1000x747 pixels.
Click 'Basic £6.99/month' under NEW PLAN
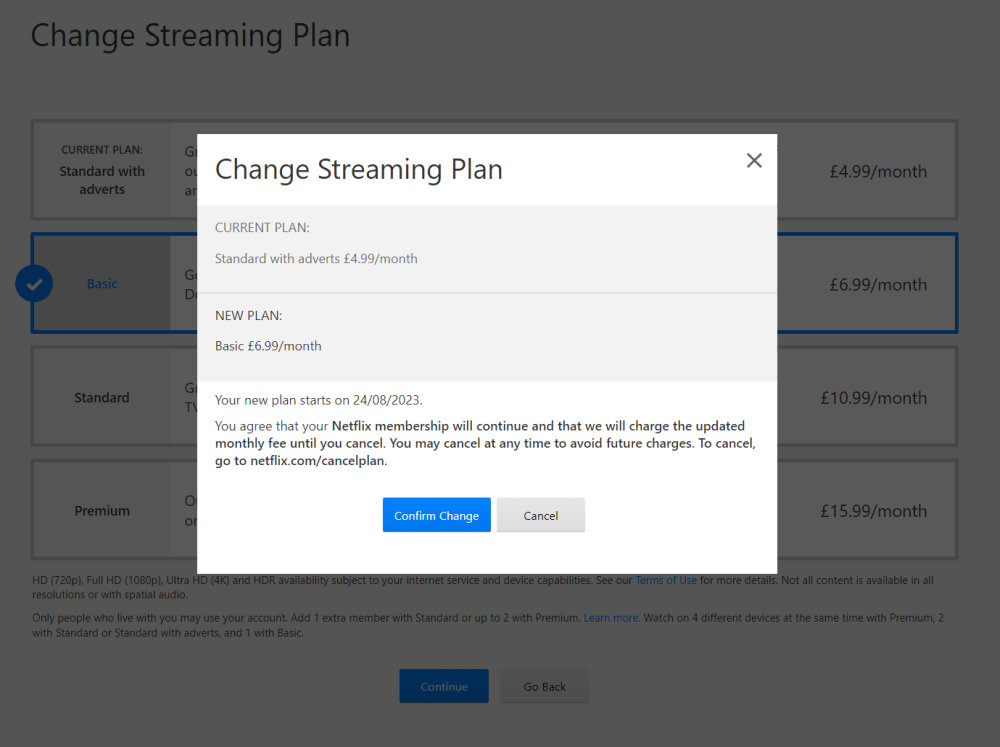pyautogui.click(x=268, y=346)
